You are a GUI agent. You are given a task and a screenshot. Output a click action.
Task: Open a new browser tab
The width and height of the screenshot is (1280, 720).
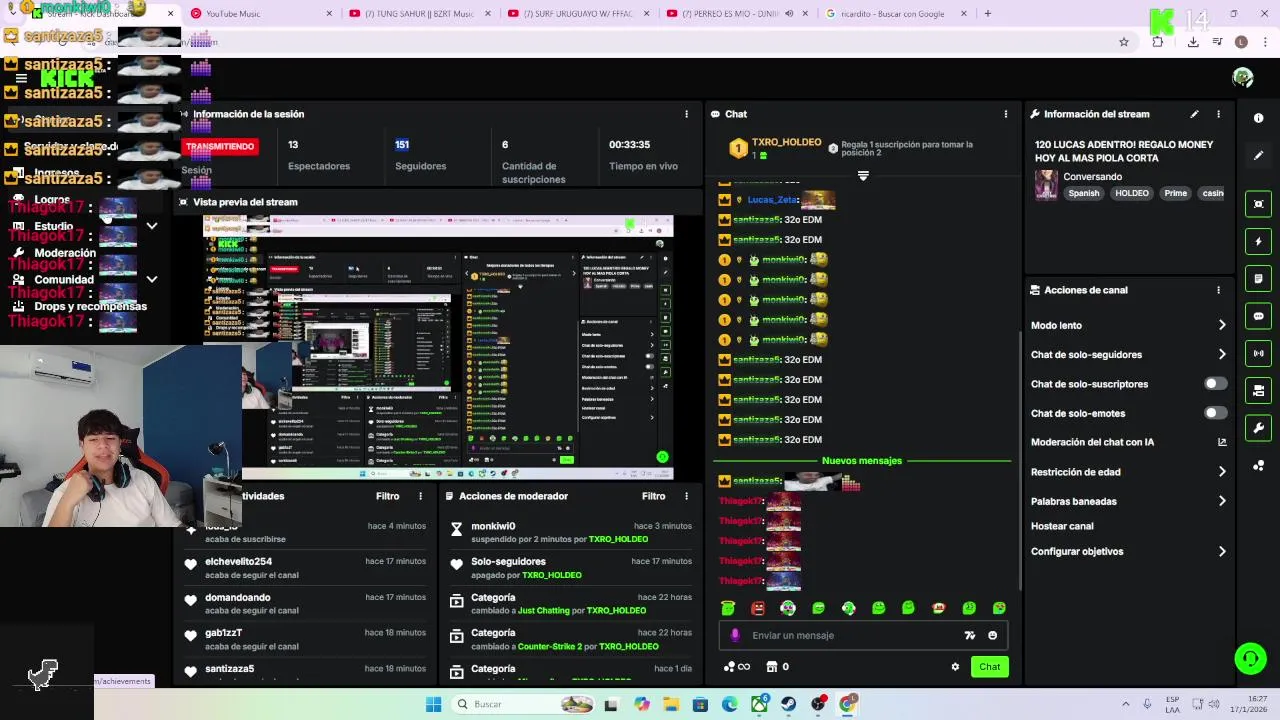tap(987, 14)
